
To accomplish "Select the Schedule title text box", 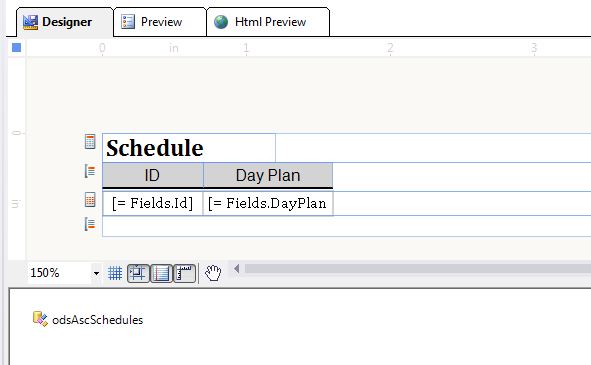I will [x=189, y=147].
